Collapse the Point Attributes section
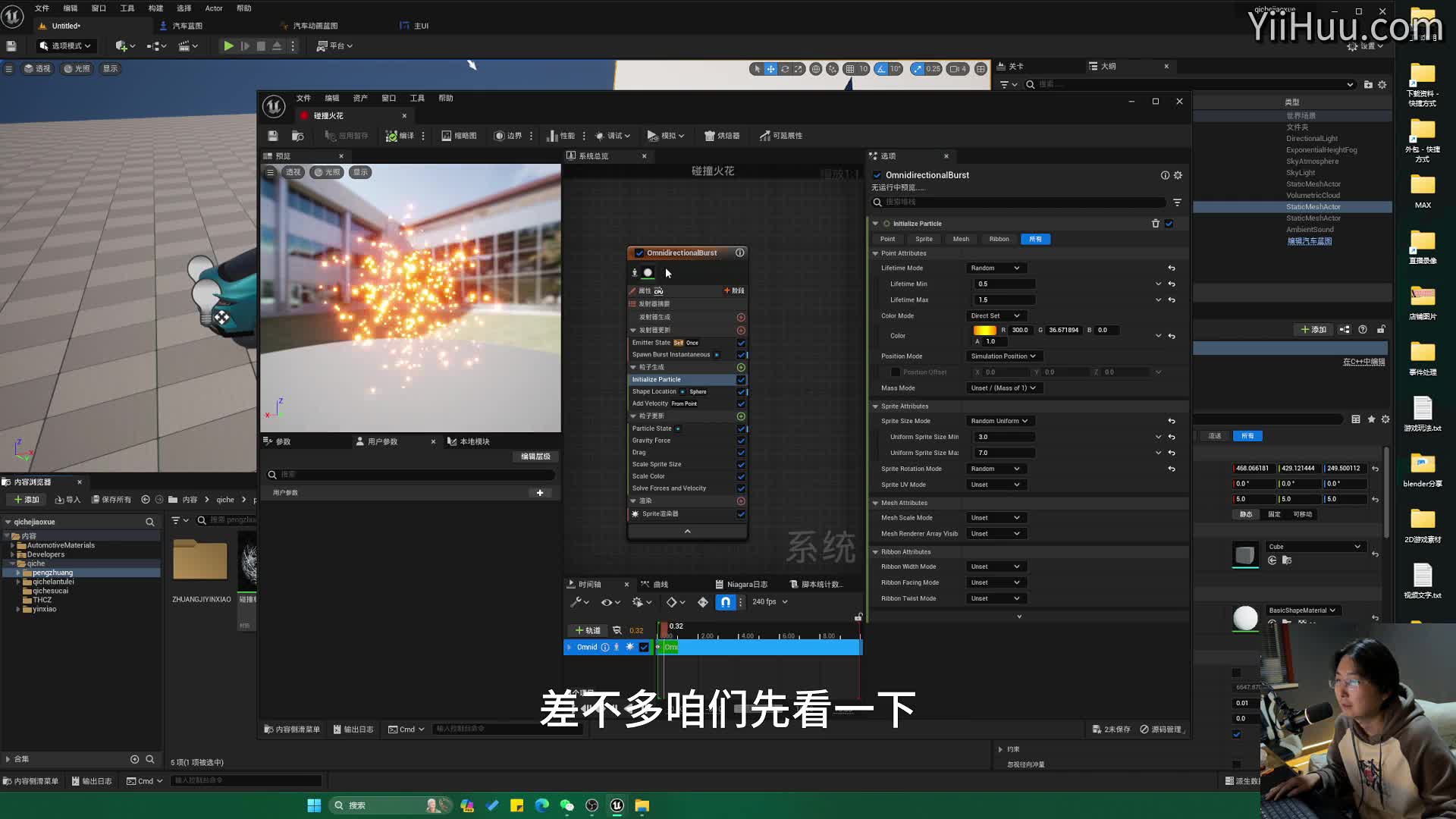Screen dimensions: 1456x819 click(x=876, y=253)
